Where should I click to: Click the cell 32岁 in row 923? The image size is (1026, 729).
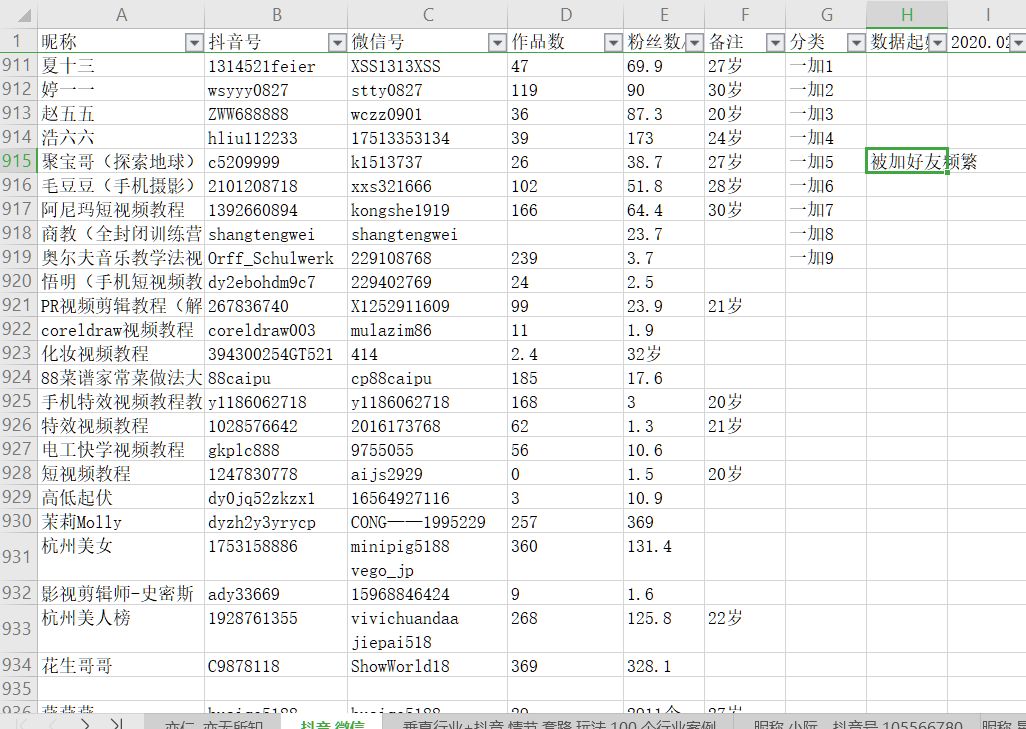[664, 353]
